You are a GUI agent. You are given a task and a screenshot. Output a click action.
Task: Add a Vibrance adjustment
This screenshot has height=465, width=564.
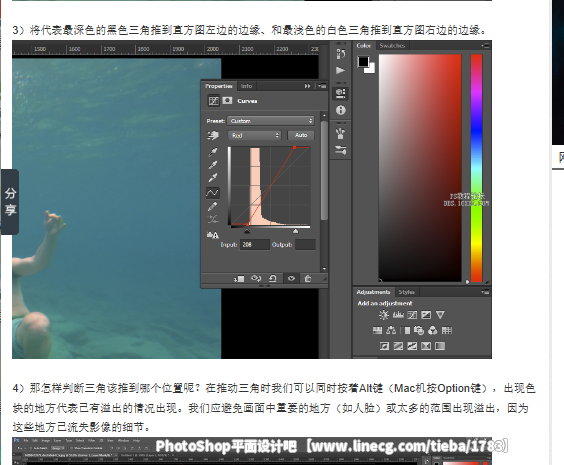[440, 315]
